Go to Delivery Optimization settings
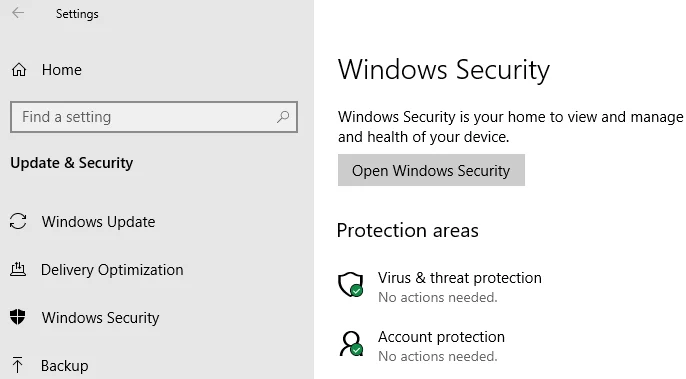This screenshot has width=686, height=379. [x=112, y=270]
